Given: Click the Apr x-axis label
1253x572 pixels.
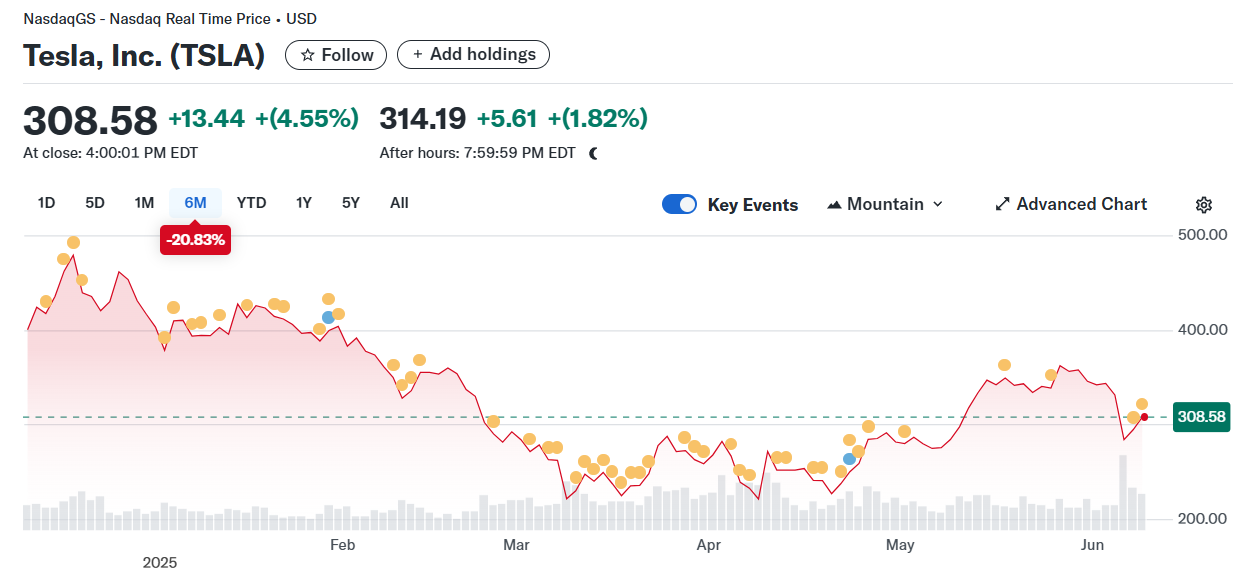Looking at the screenshot, I should point(708,545).
